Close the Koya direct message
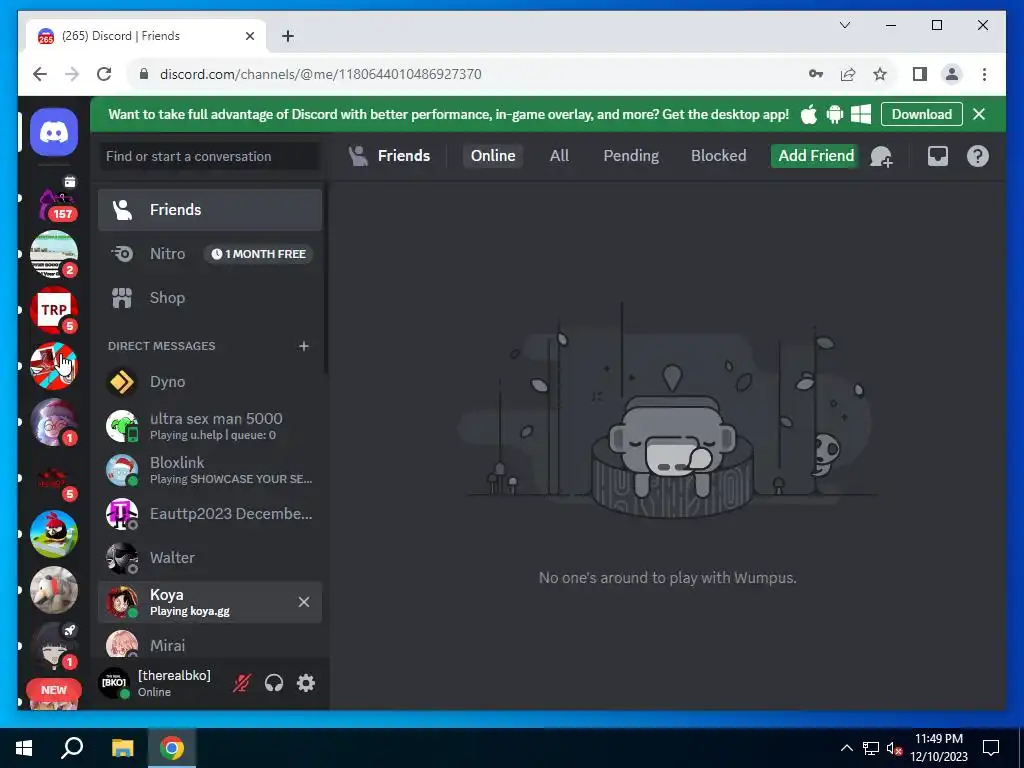Viewport: 1024px width, 768px height. (304, 602)
